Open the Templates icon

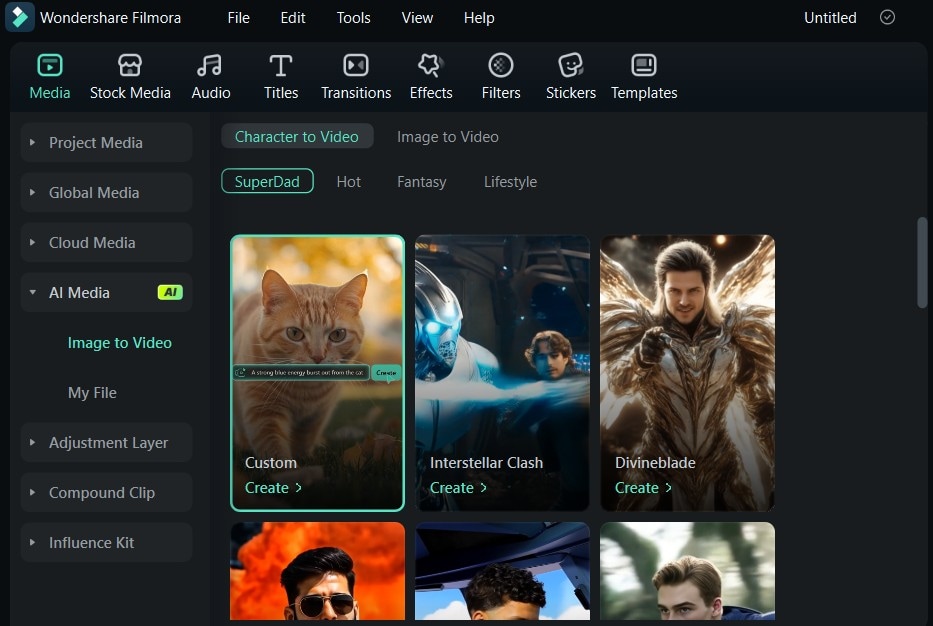[x=644, y=65]
